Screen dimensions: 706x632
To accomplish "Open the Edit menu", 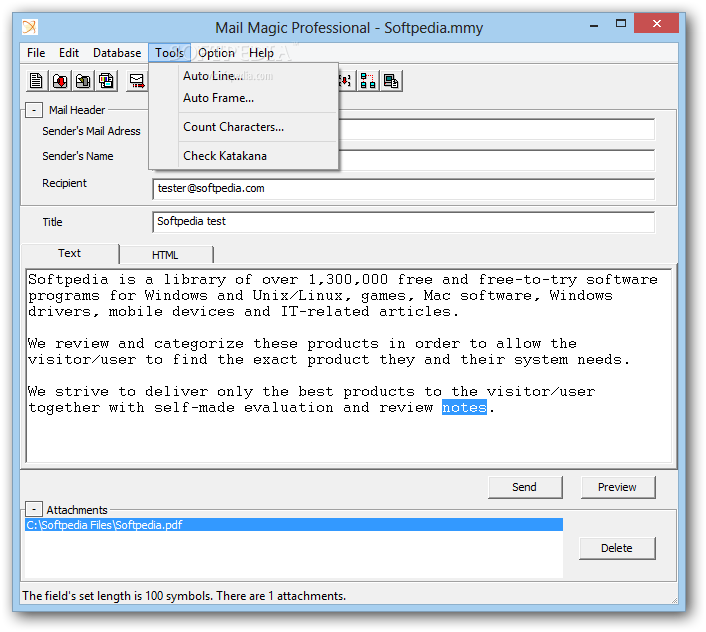I will click(69, 53).
